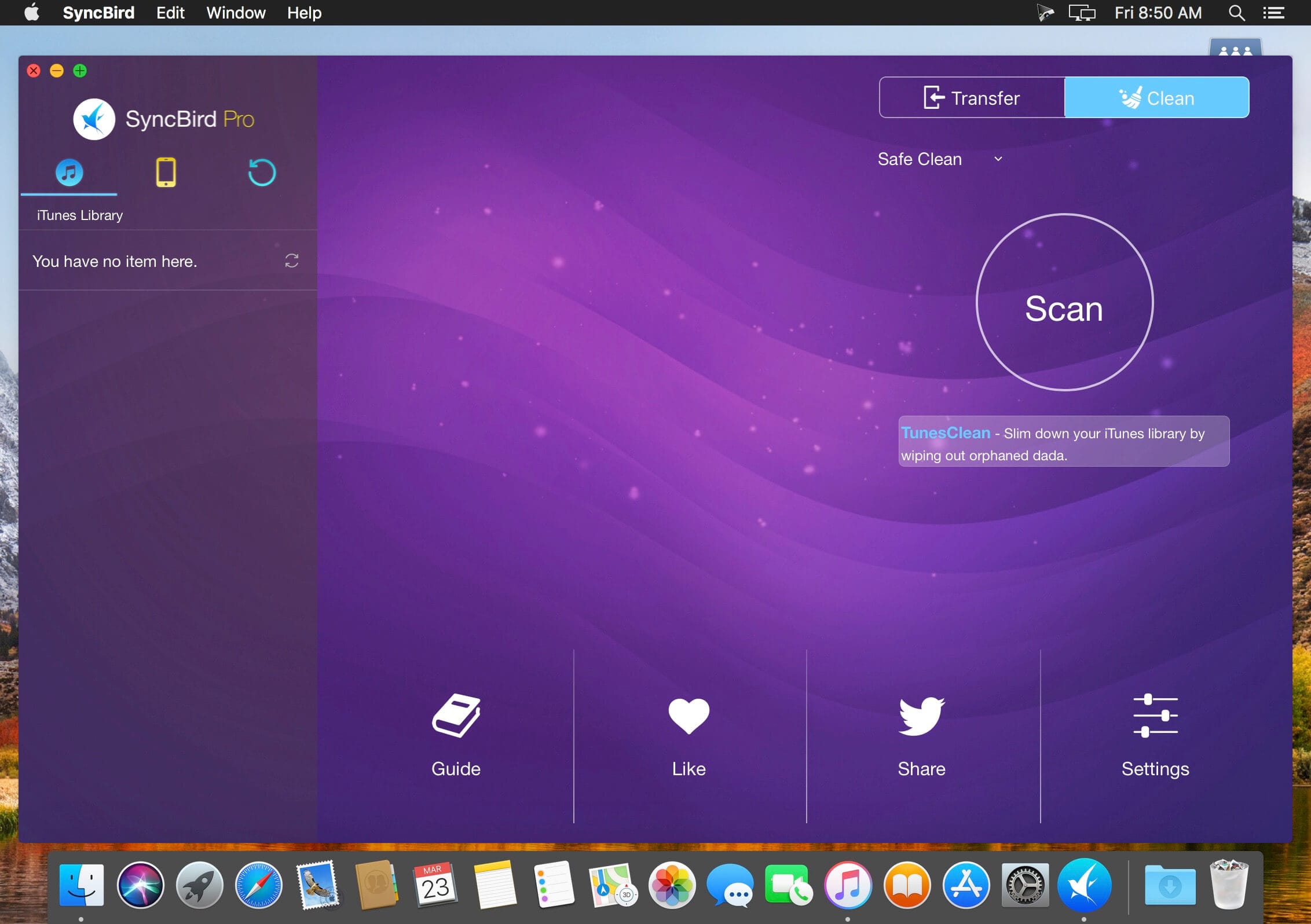The height and width of the screenshot is (924, 1311).
Task: Follow the TunesClean link
Action: (946, 433)
